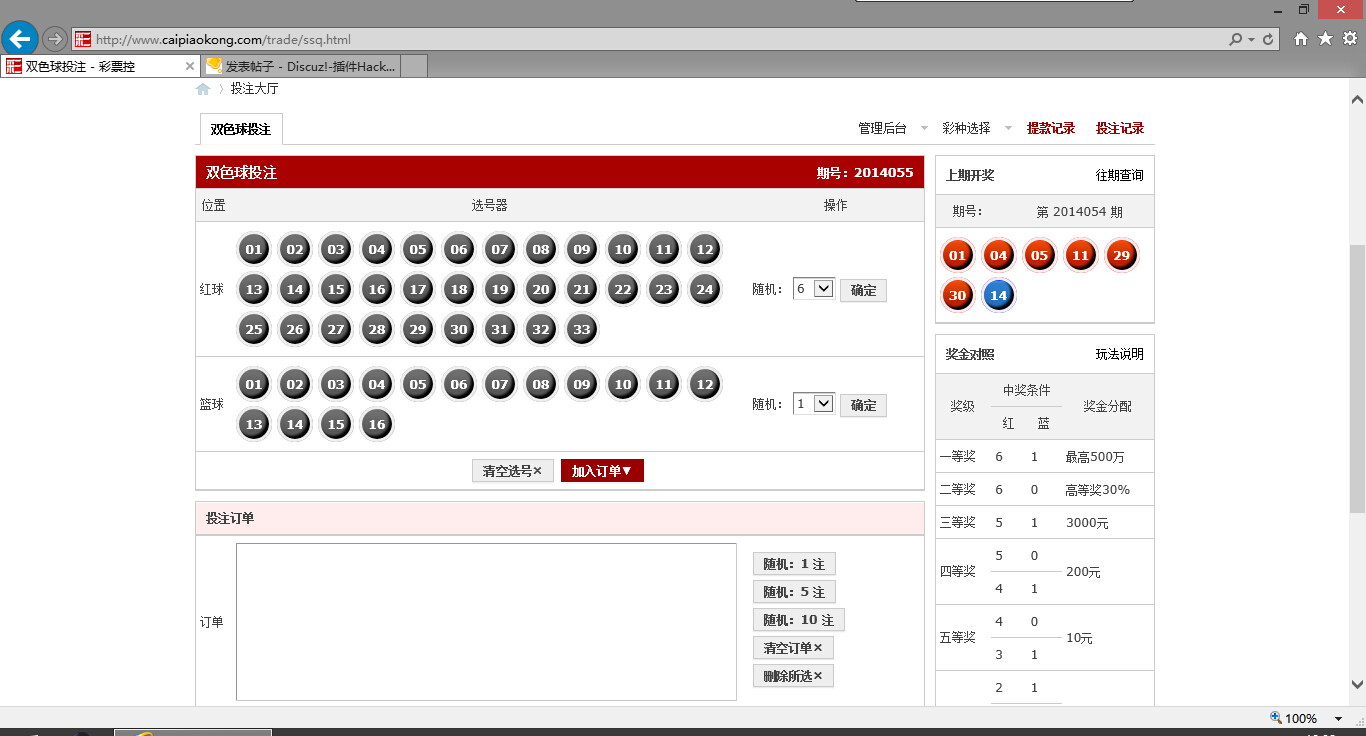The width and height of the screenshot is (1366, 736).
Task: Click breadcrumb home icon above 投注大厅
Action: [203, 89]
